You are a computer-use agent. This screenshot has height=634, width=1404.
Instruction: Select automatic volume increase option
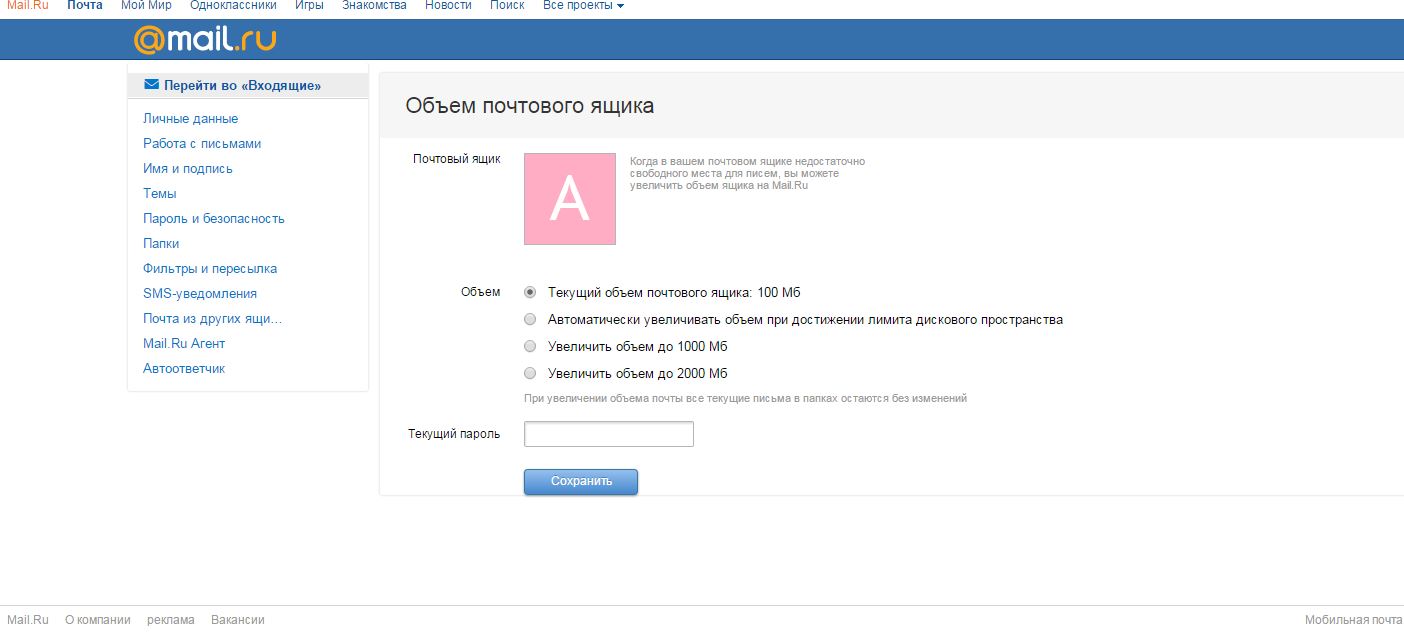coord(530,320)
